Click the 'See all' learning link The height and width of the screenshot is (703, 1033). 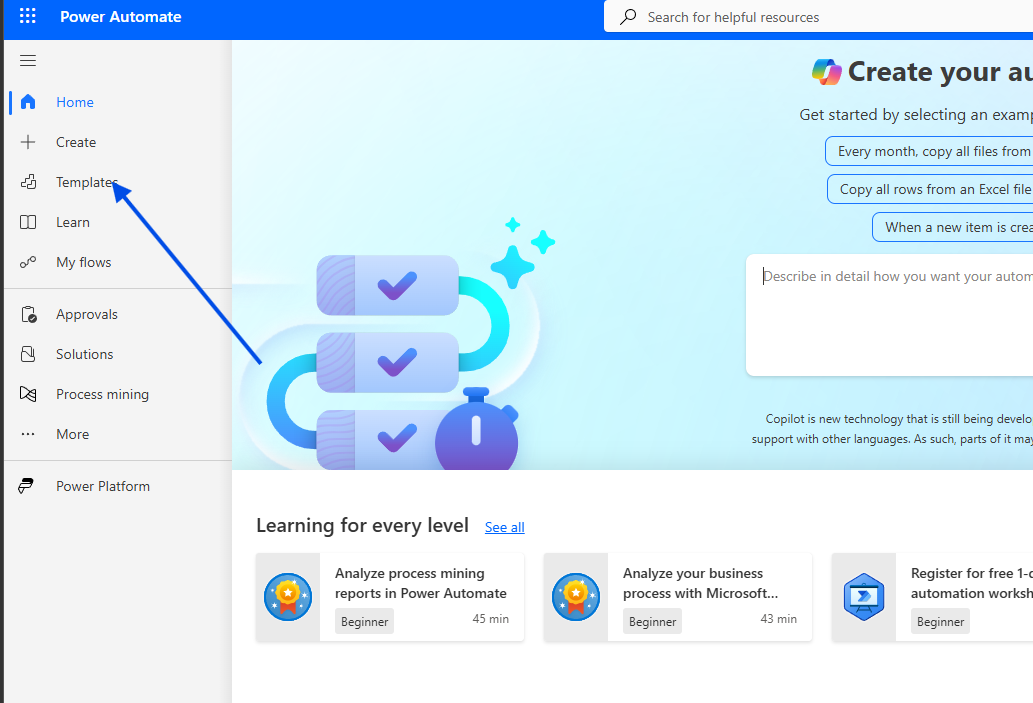[504, 527]
